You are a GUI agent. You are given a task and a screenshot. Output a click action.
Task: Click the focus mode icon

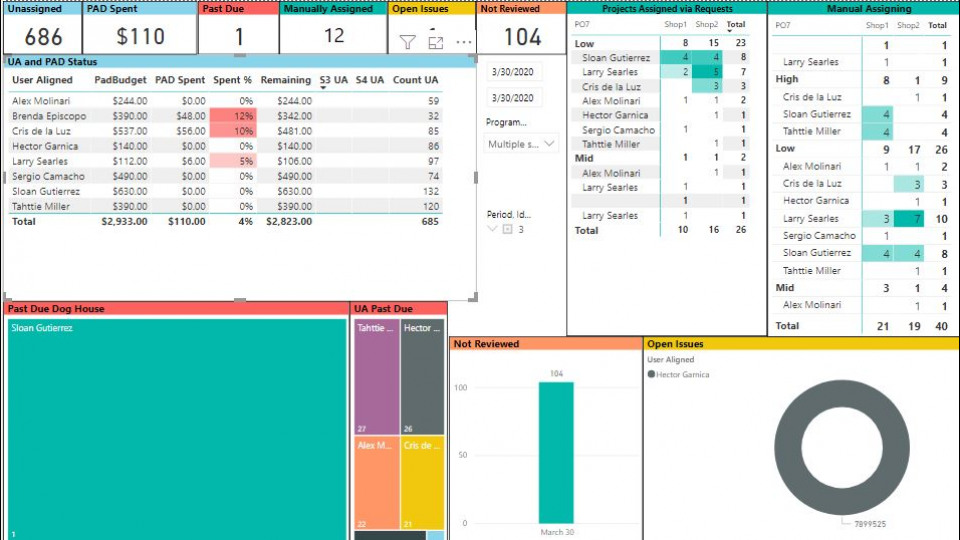[436, 42]
